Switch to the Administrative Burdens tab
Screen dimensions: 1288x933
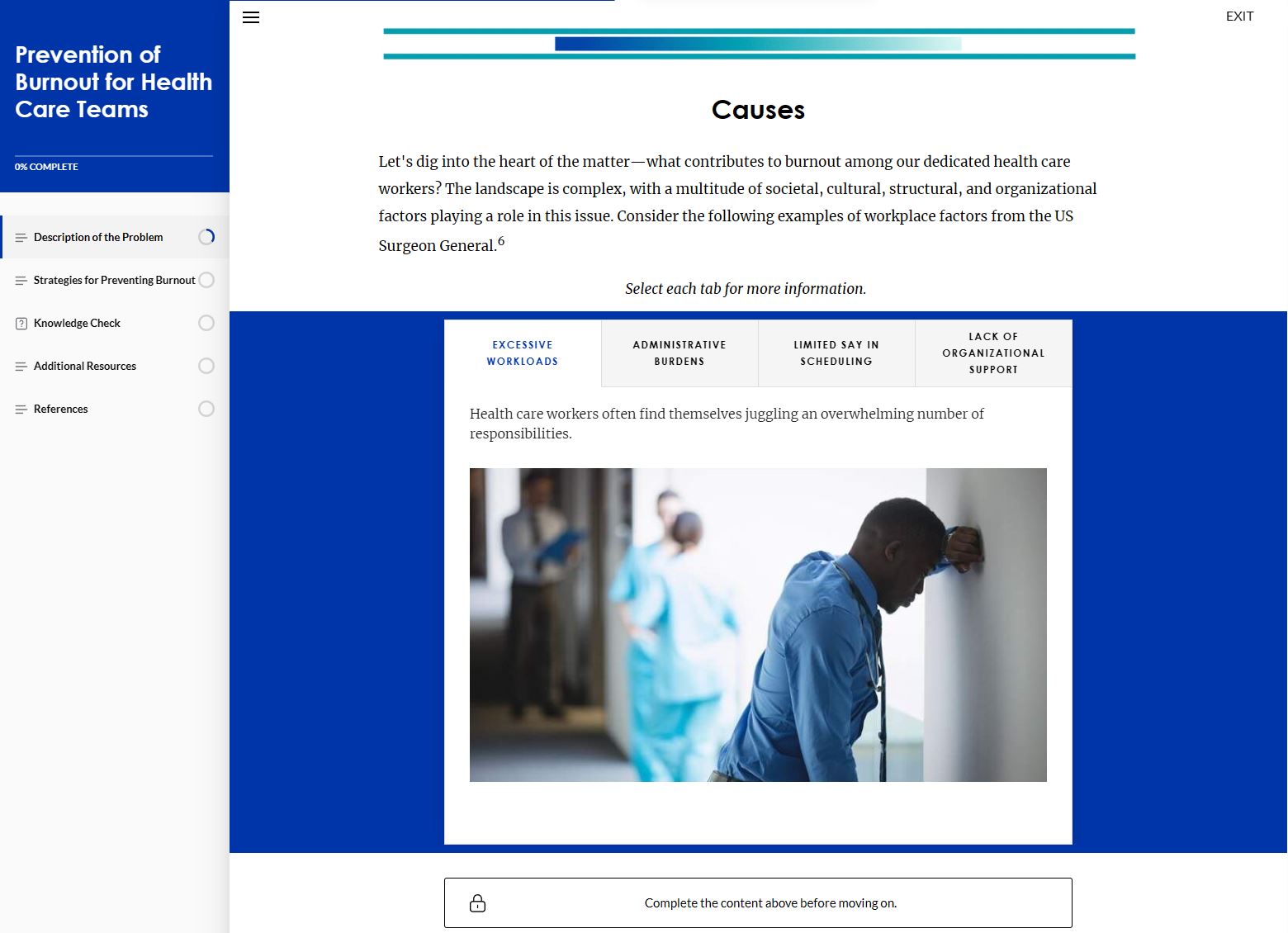[x=680, y=353]
